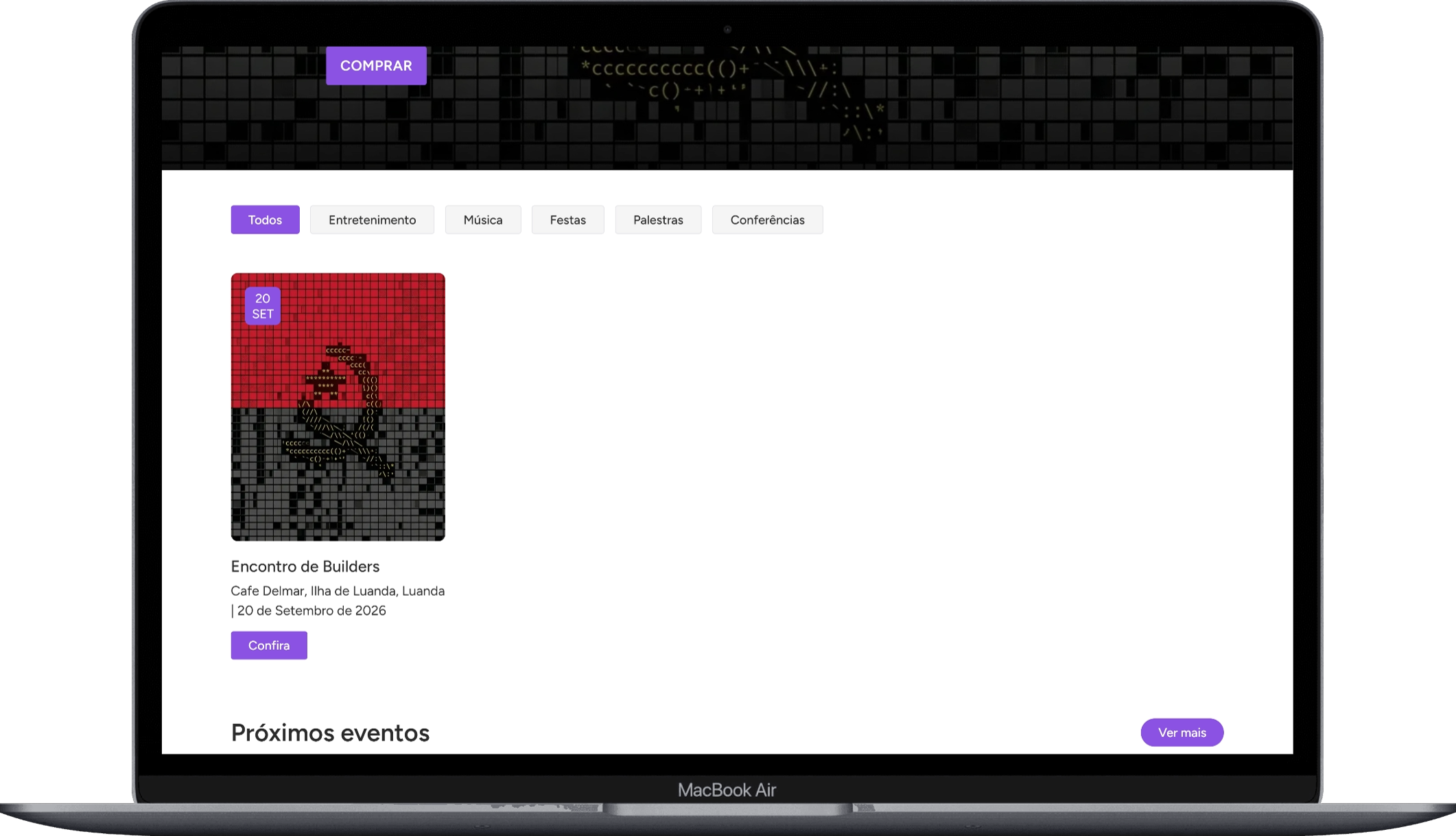Click the COMPRAR button in the banner
Viewport: 1456px width, 836px height.
[x=376, y=66]
